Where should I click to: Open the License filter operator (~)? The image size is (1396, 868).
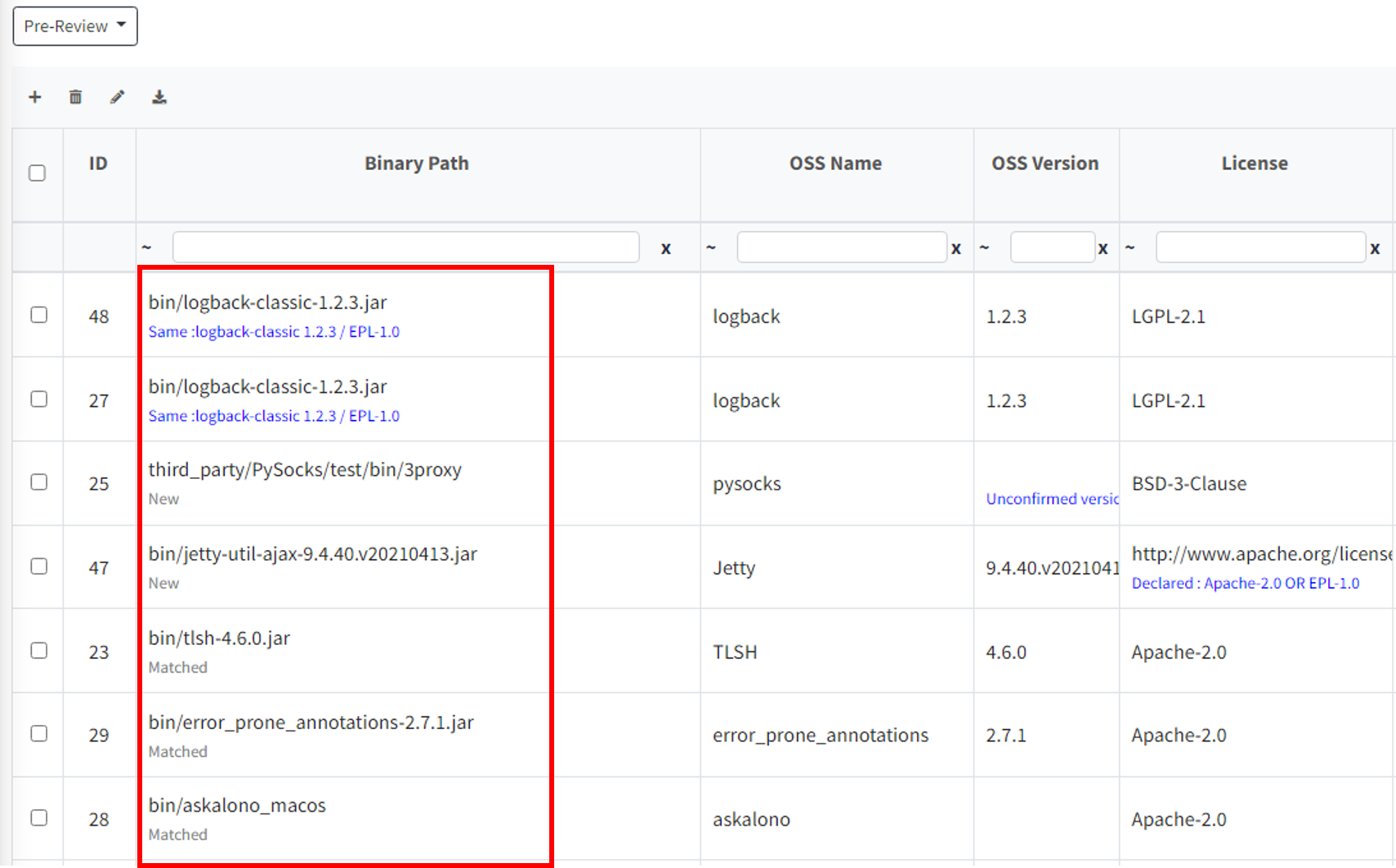[1130, 247]
